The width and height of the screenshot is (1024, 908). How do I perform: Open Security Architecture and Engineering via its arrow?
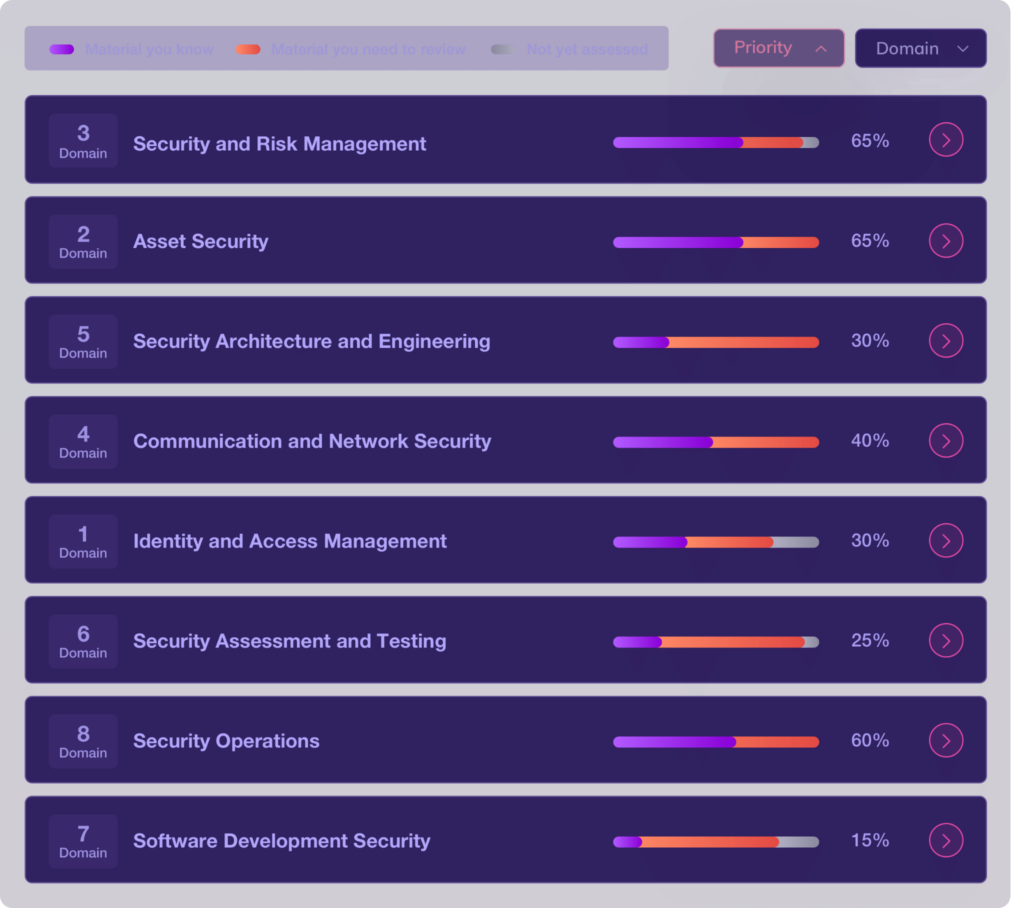point(945,340)
